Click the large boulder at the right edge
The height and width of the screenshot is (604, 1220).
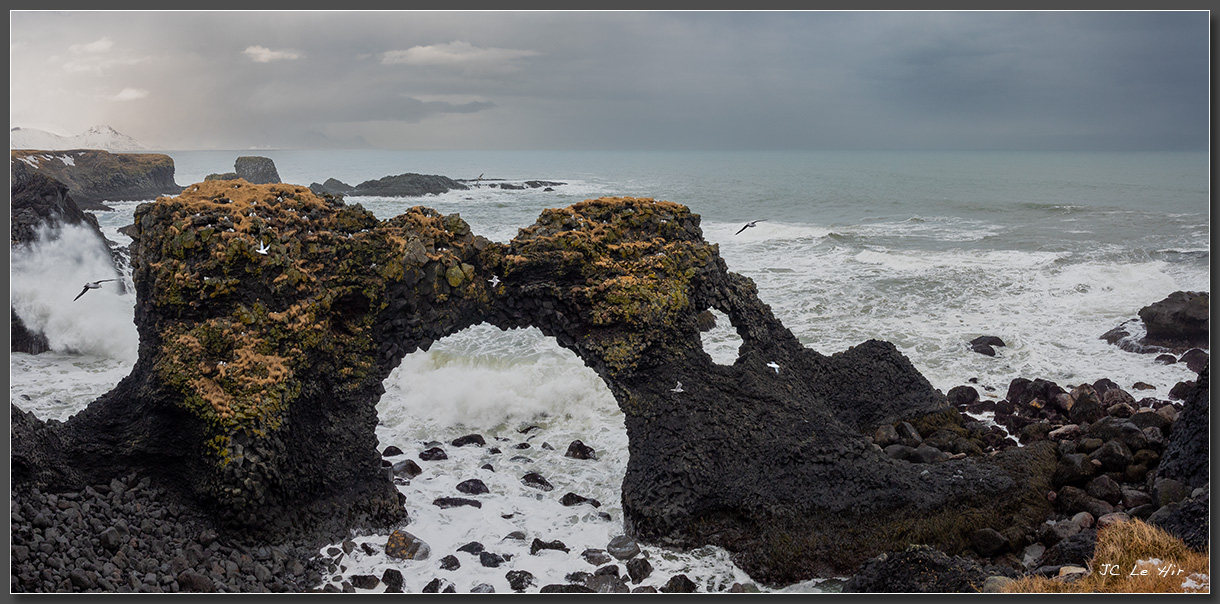1174,318
